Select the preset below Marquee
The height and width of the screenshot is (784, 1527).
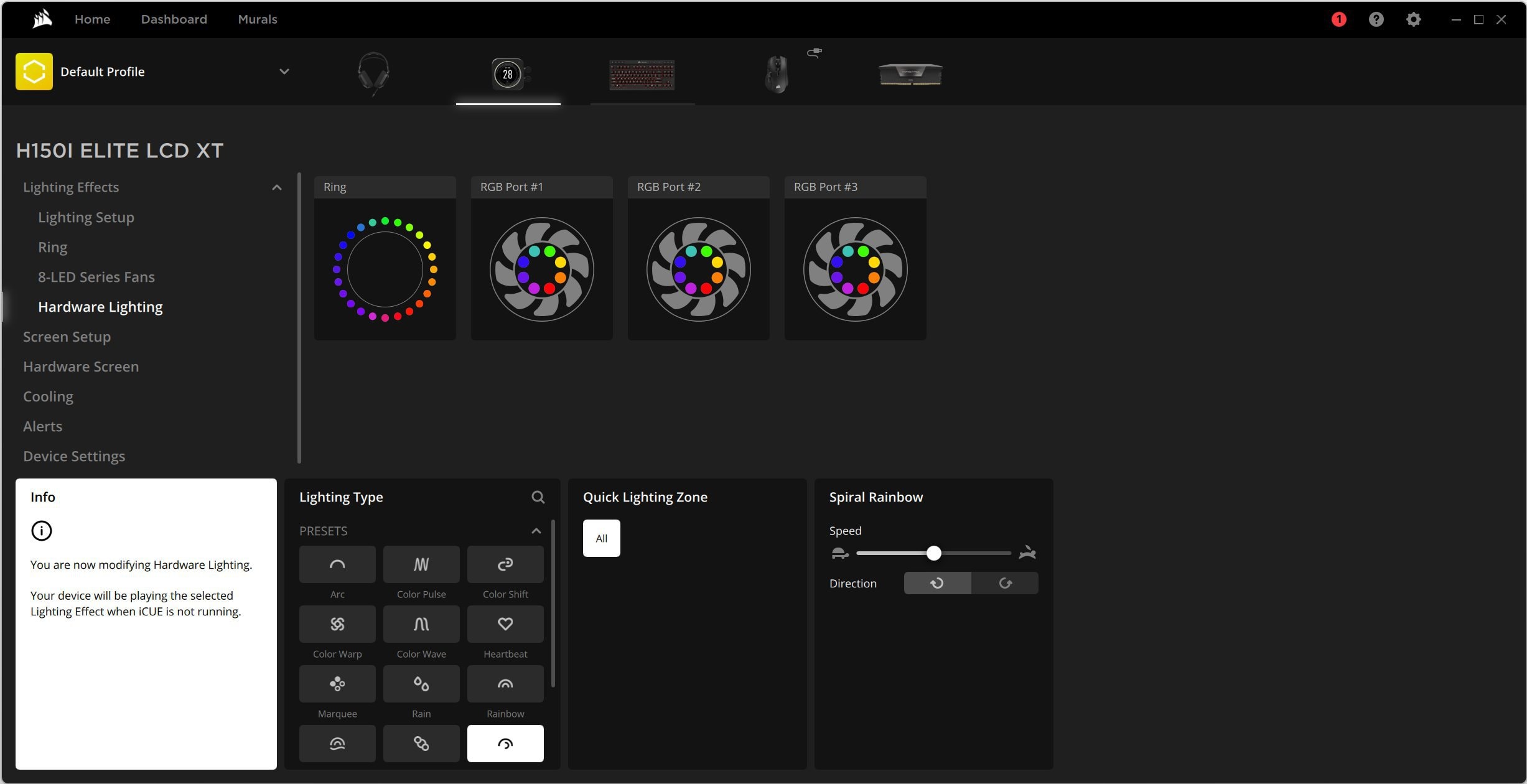pos(337,744)
